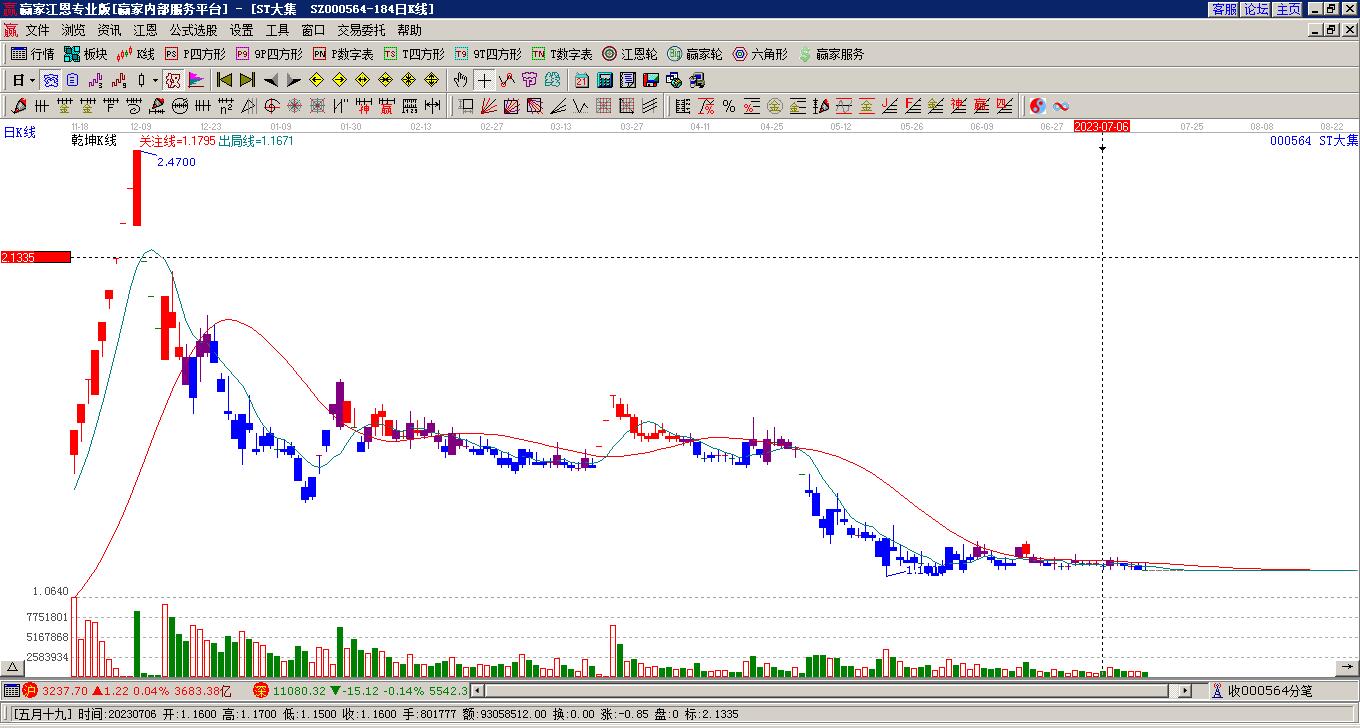Open the 赢家轮 wheel tool

pyautogui.click(x=695, y=54)
